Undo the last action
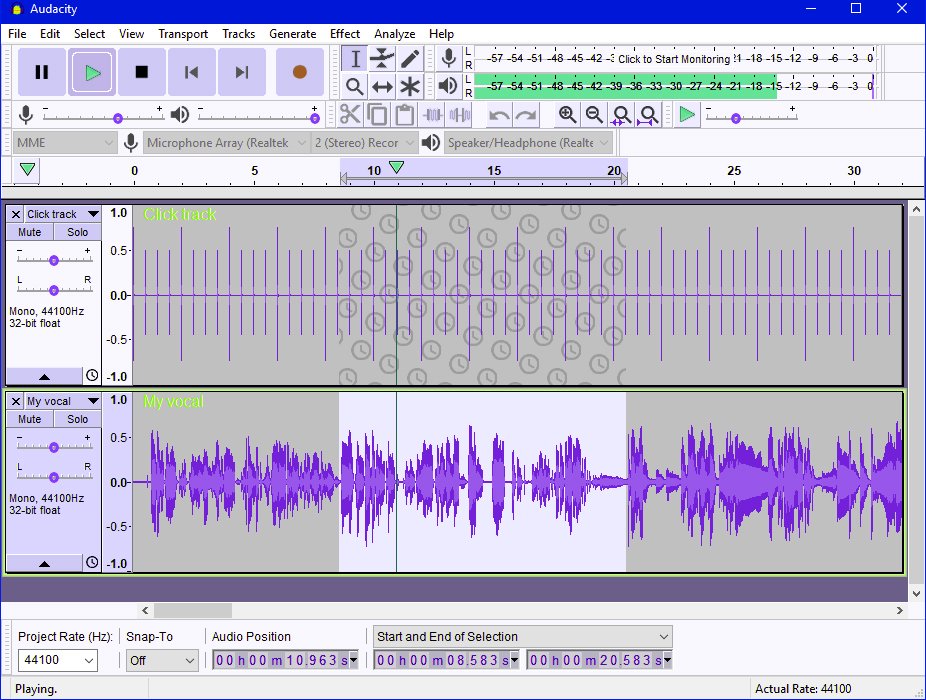The height and width of the screenshot is (700, 926). point(499,115)
